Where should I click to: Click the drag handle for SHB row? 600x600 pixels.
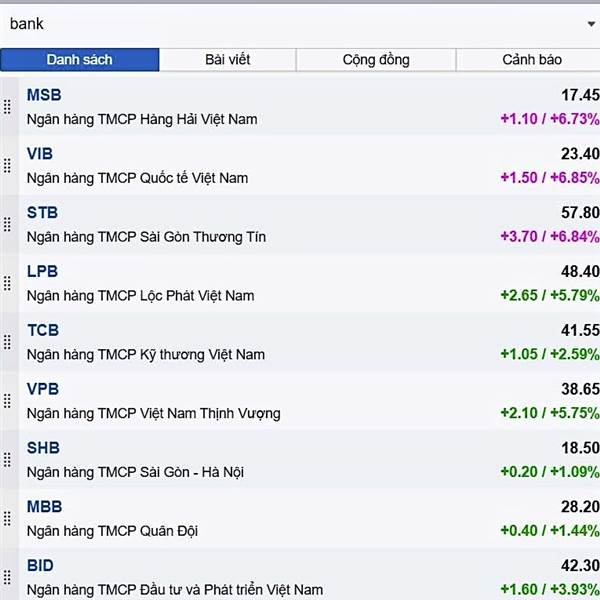point(7,460)
